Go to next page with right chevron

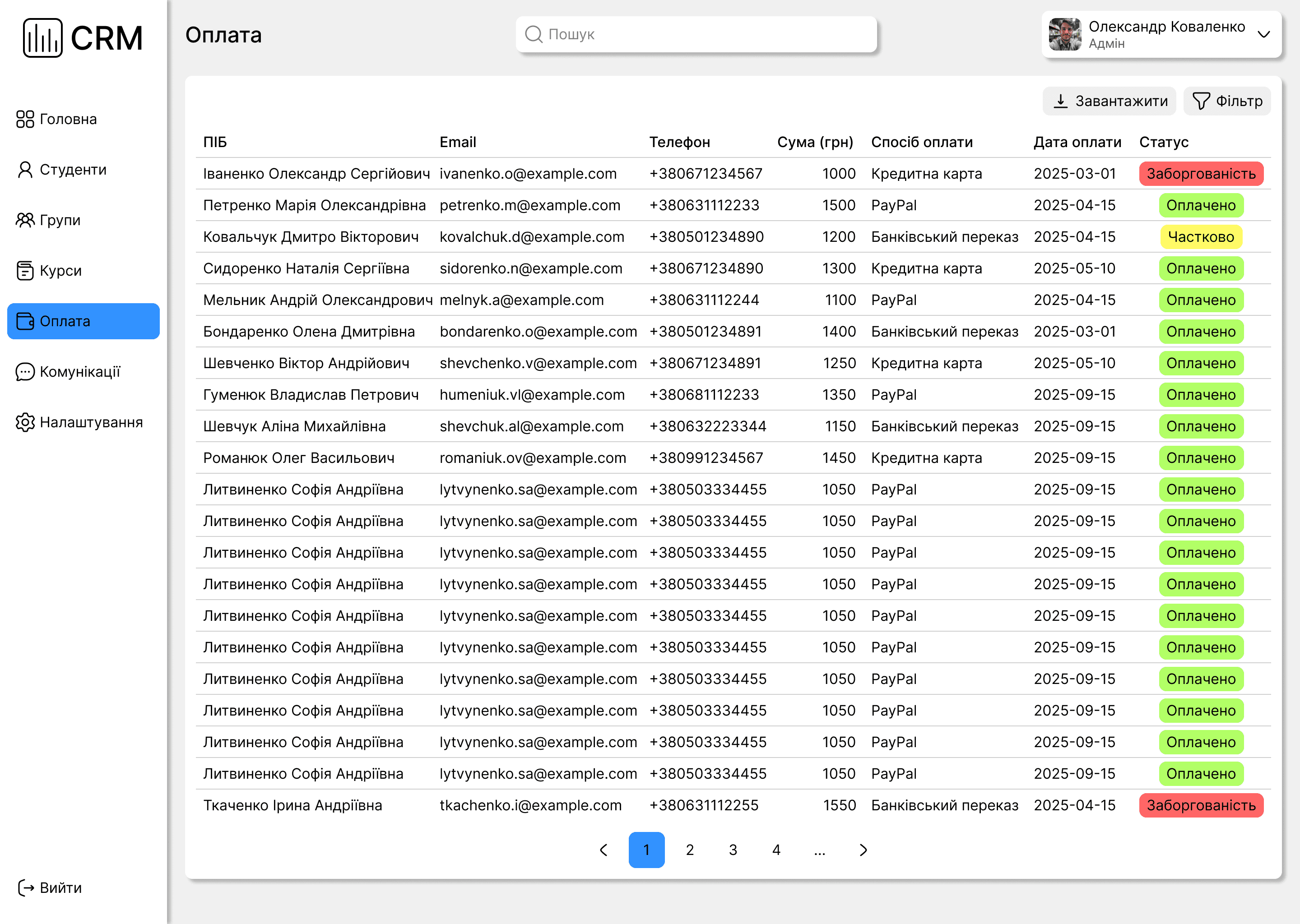pos(863,850)
